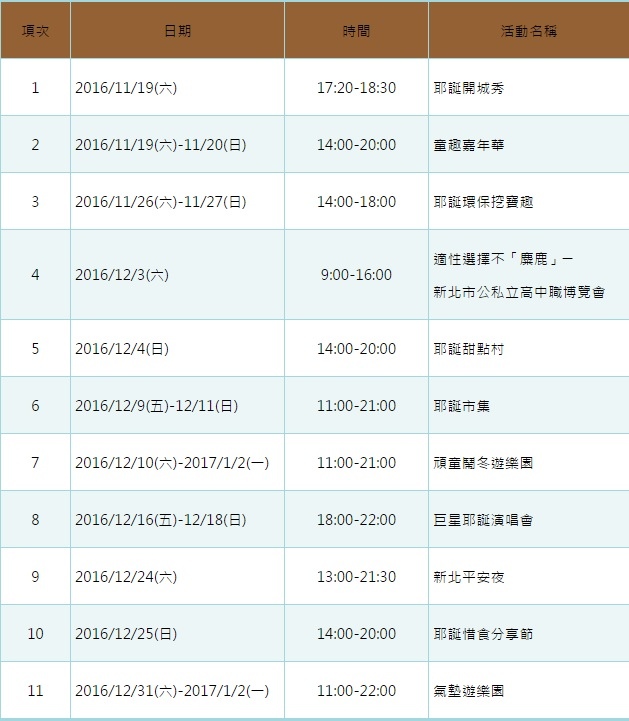The image size is (629, 721).
Task: Click the 日期 column header
Action: (177, 31)
